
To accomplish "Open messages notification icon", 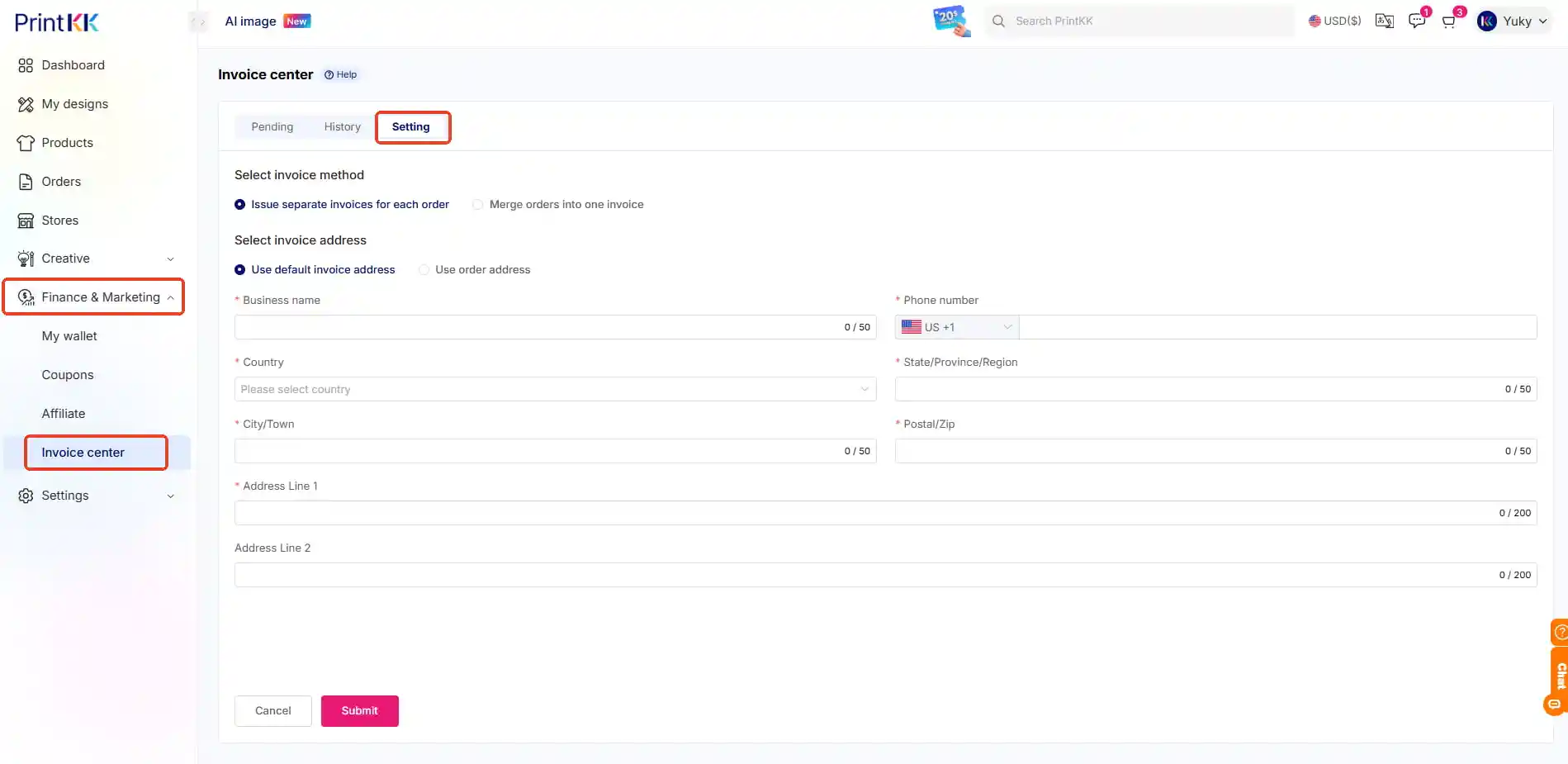I will (x=1416, y=21).
